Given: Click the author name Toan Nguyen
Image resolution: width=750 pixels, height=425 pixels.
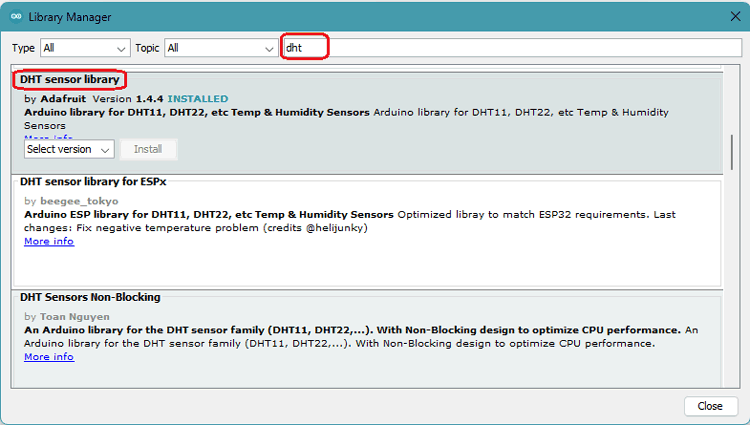Looking at the screenshot, I should tap(75, 317).
